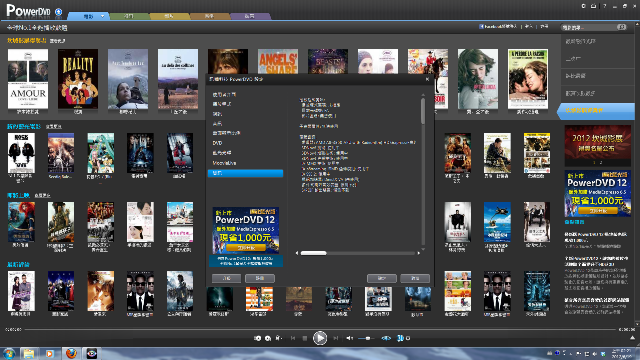Click the PowerDVD taskbar icon
The image size is (640, 360).
pyautogui.click(x=91, y=353)
